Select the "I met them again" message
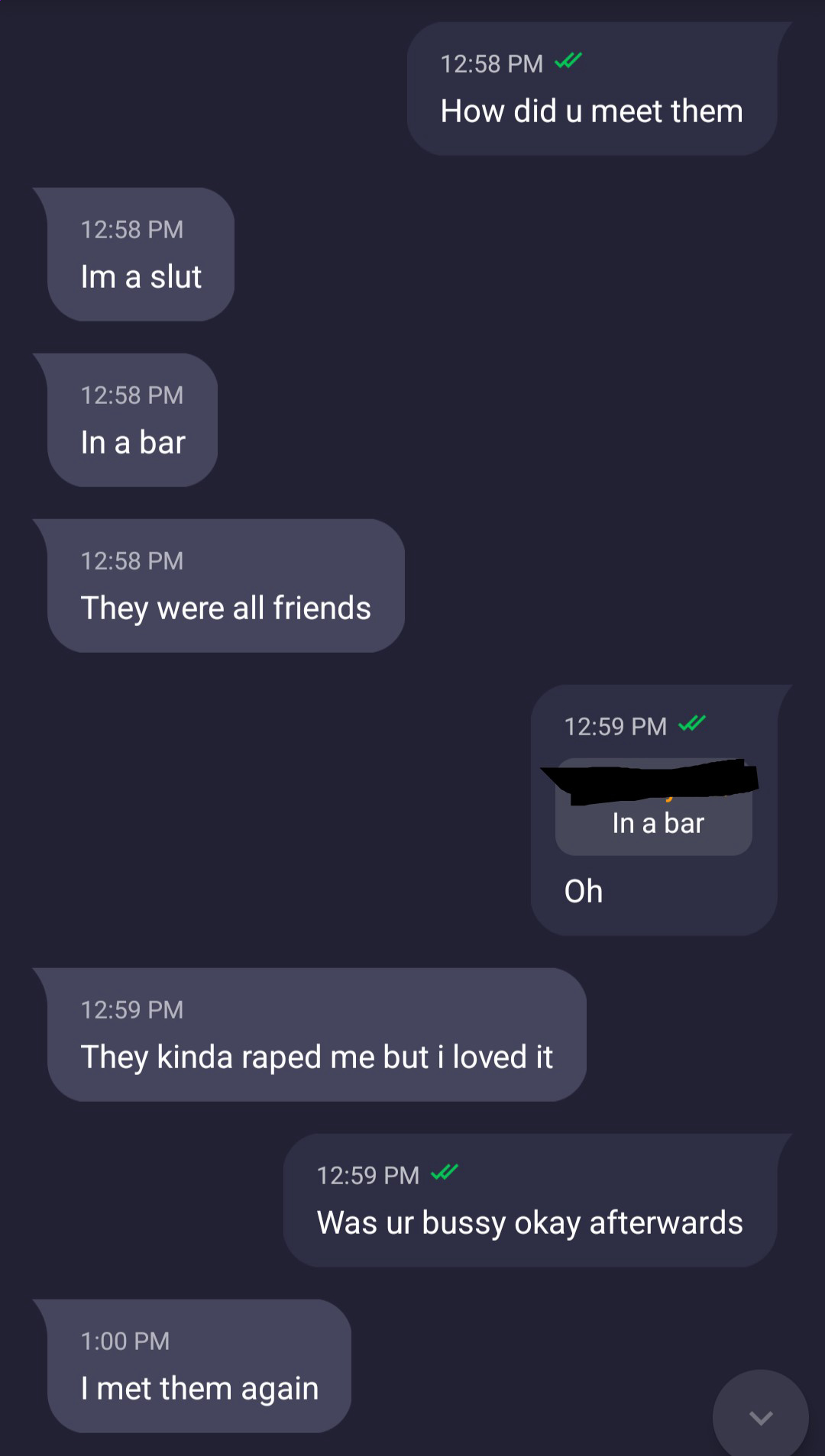825x1456 pixels. pyautogui.click(x=192, y=1366)
